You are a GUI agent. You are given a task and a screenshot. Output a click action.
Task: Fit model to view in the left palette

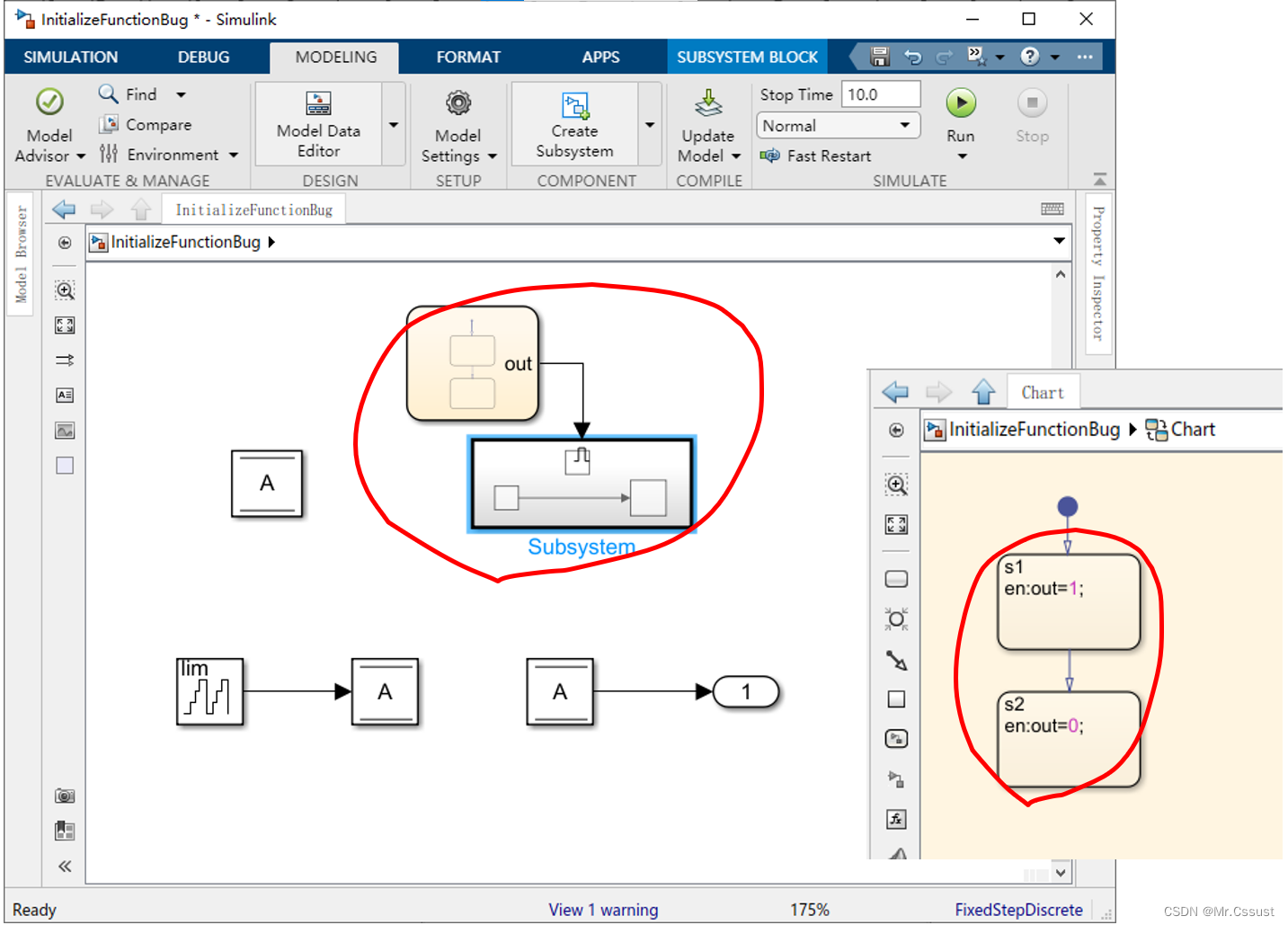[65, 325]
